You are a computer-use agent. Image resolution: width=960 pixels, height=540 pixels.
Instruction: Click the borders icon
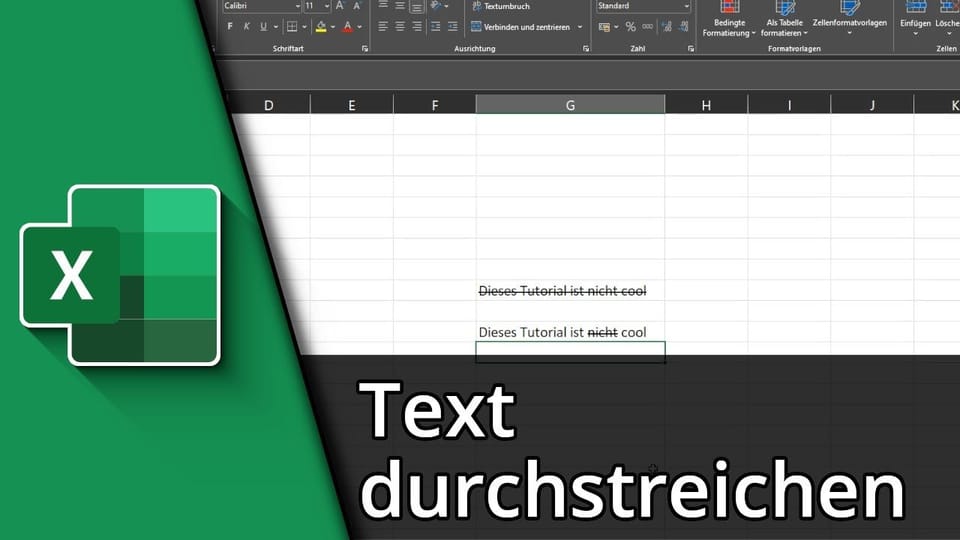pyautogui.click(x=292, y=27)
